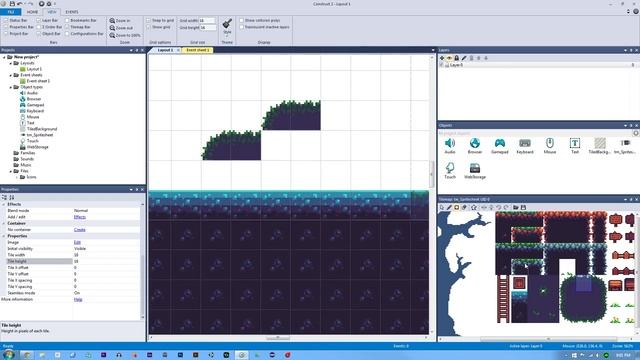640x360 pixels.
Task: Switch to the HOME ribbon tab
Action: click(32, 12)
